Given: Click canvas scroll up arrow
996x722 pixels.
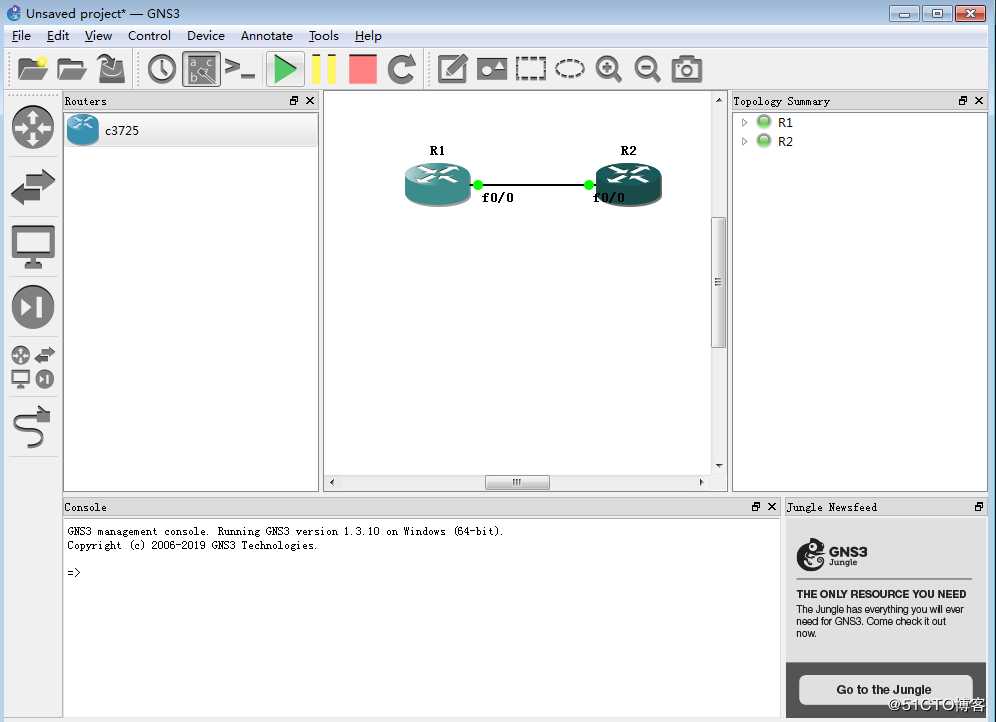Looking at the screenshot, I should click(x=718, y=100).
